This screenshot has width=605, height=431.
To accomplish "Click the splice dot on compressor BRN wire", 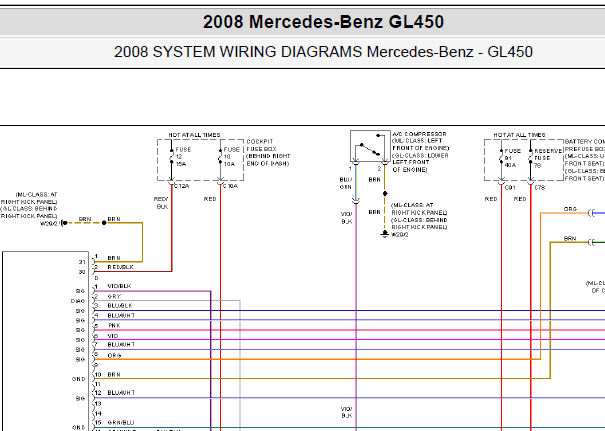I will pos(385,193).
